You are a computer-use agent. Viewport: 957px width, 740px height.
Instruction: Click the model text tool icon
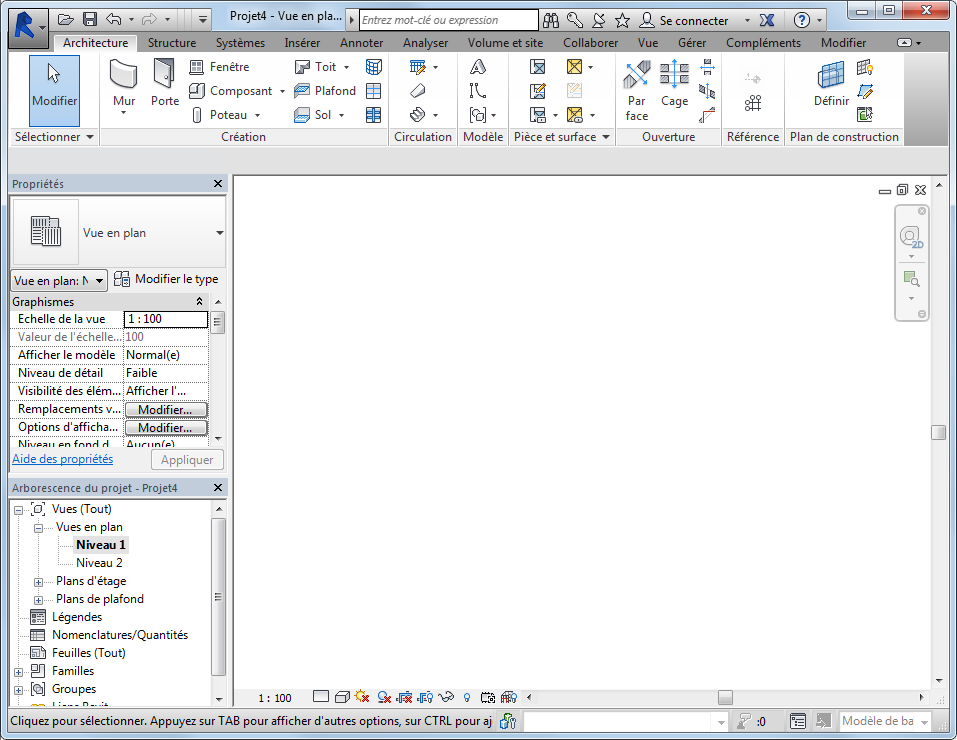tap(478, 67)
